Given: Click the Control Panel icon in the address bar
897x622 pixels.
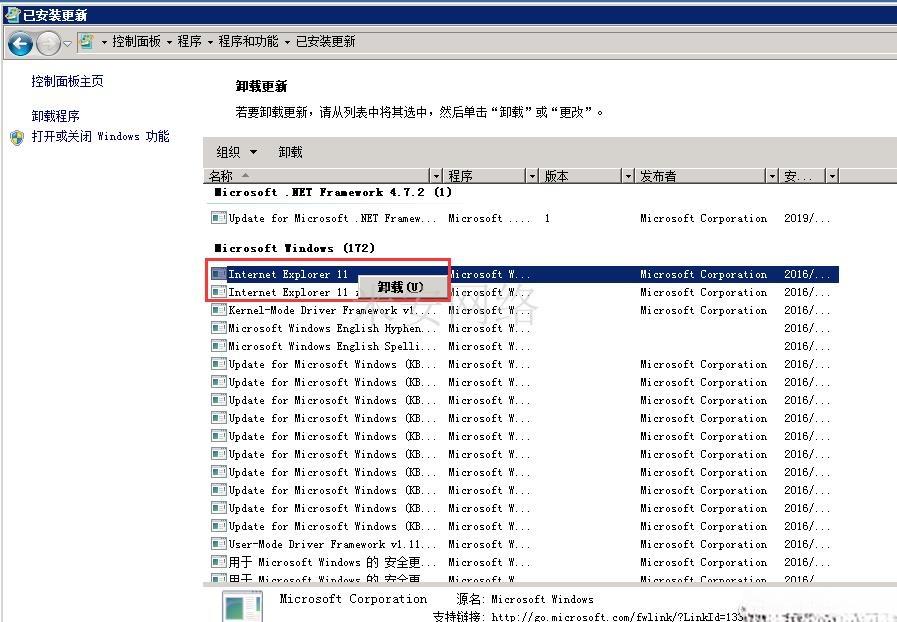Looking at the screenshot, I should (x=86, y=41).
